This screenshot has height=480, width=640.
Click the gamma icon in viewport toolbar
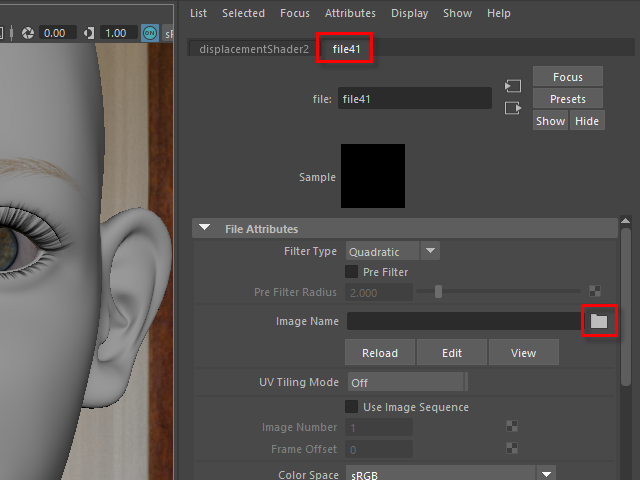pos(90,33)
